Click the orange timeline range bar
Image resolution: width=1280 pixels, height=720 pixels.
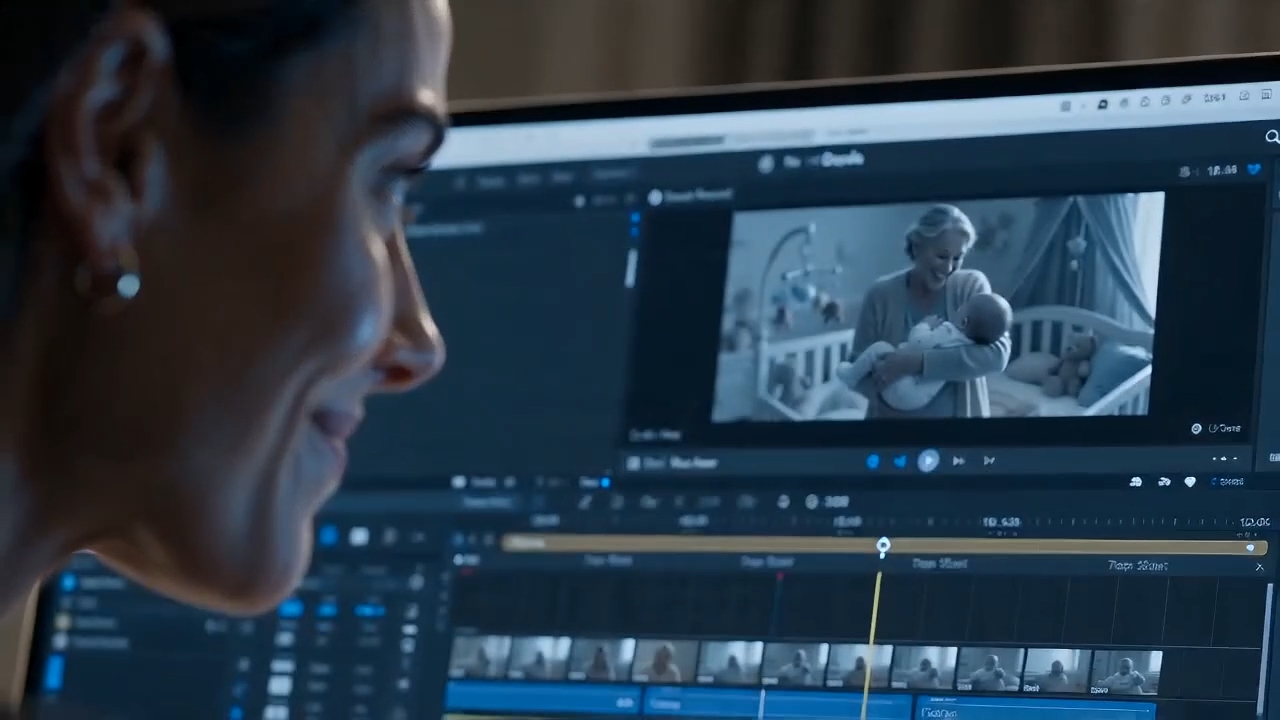click(884, 546)
